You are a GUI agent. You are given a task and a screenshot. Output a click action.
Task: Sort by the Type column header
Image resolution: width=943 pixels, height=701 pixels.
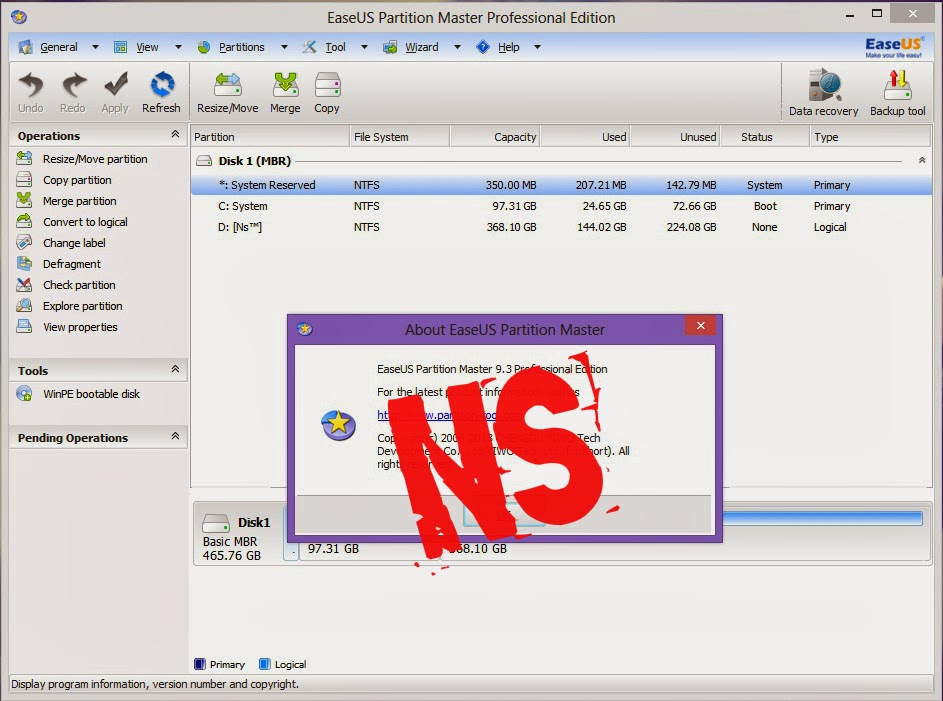click(x=870, y=137)
